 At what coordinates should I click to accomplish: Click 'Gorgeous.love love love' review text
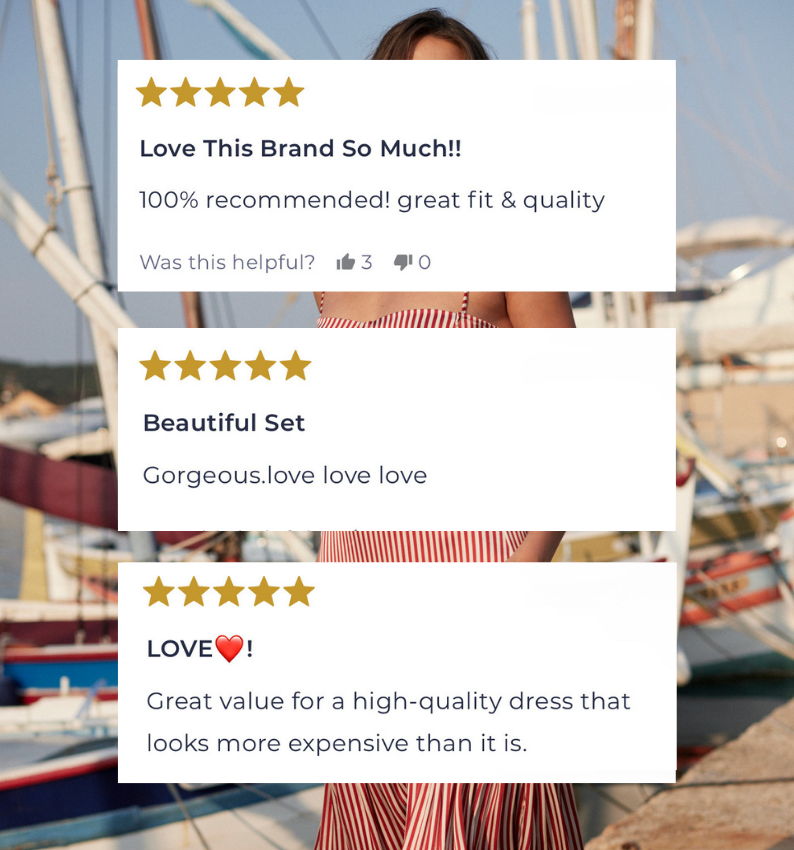point(285,476)
